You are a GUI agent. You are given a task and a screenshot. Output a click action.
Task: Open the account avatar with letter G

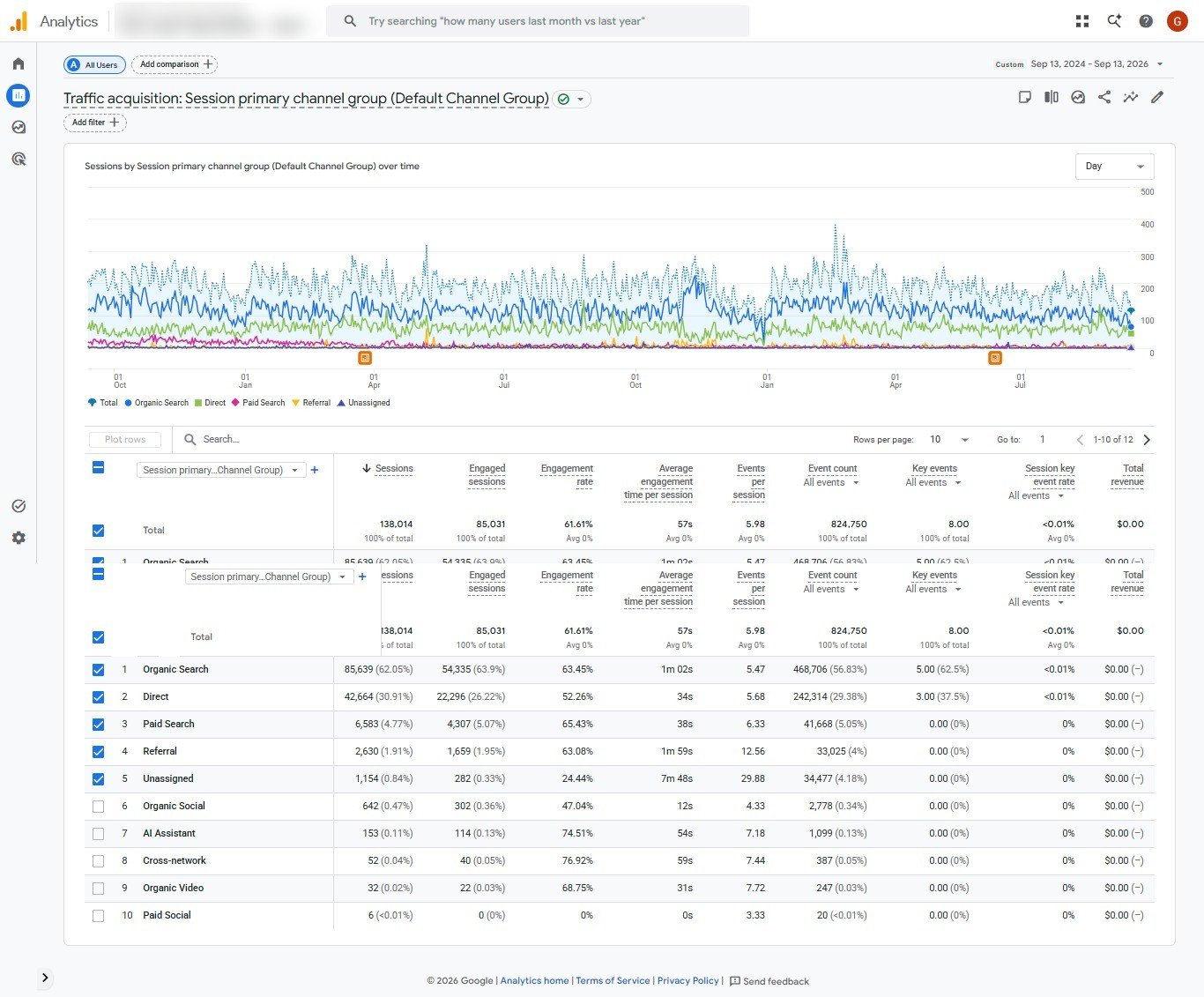(1178, 21)
